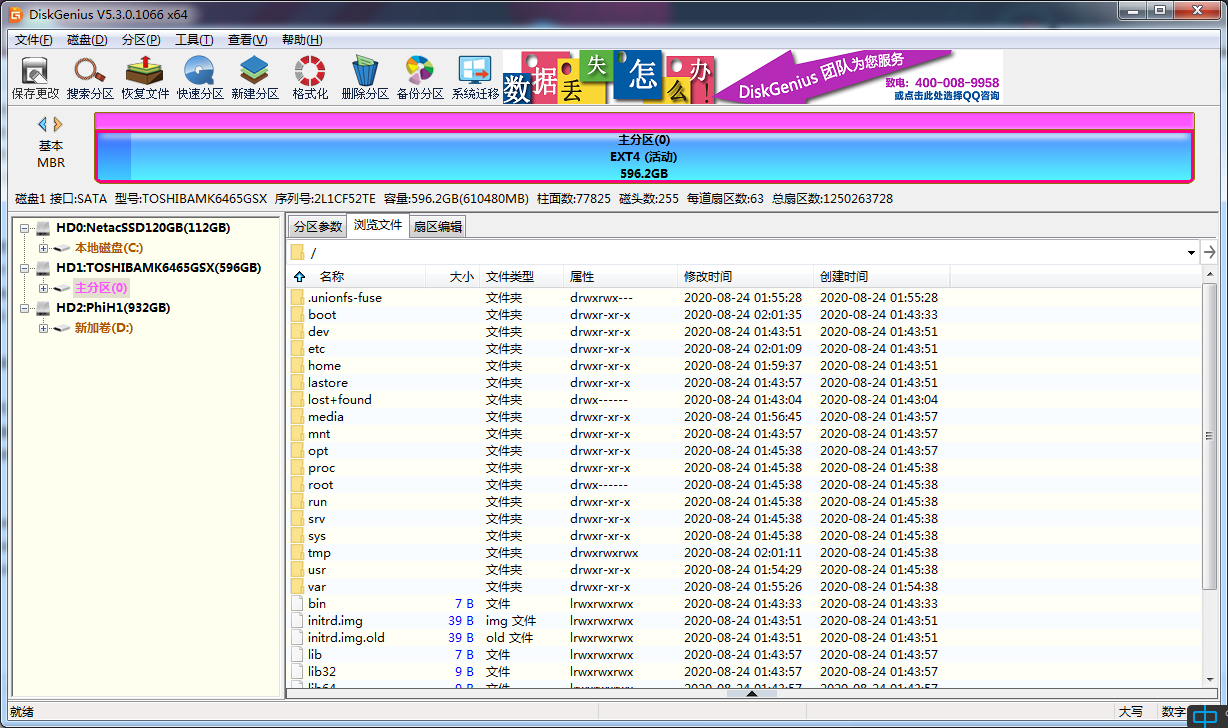Expand the 本地磁盘(C:) tree node
1228x728 pixels.
[43, 248]
